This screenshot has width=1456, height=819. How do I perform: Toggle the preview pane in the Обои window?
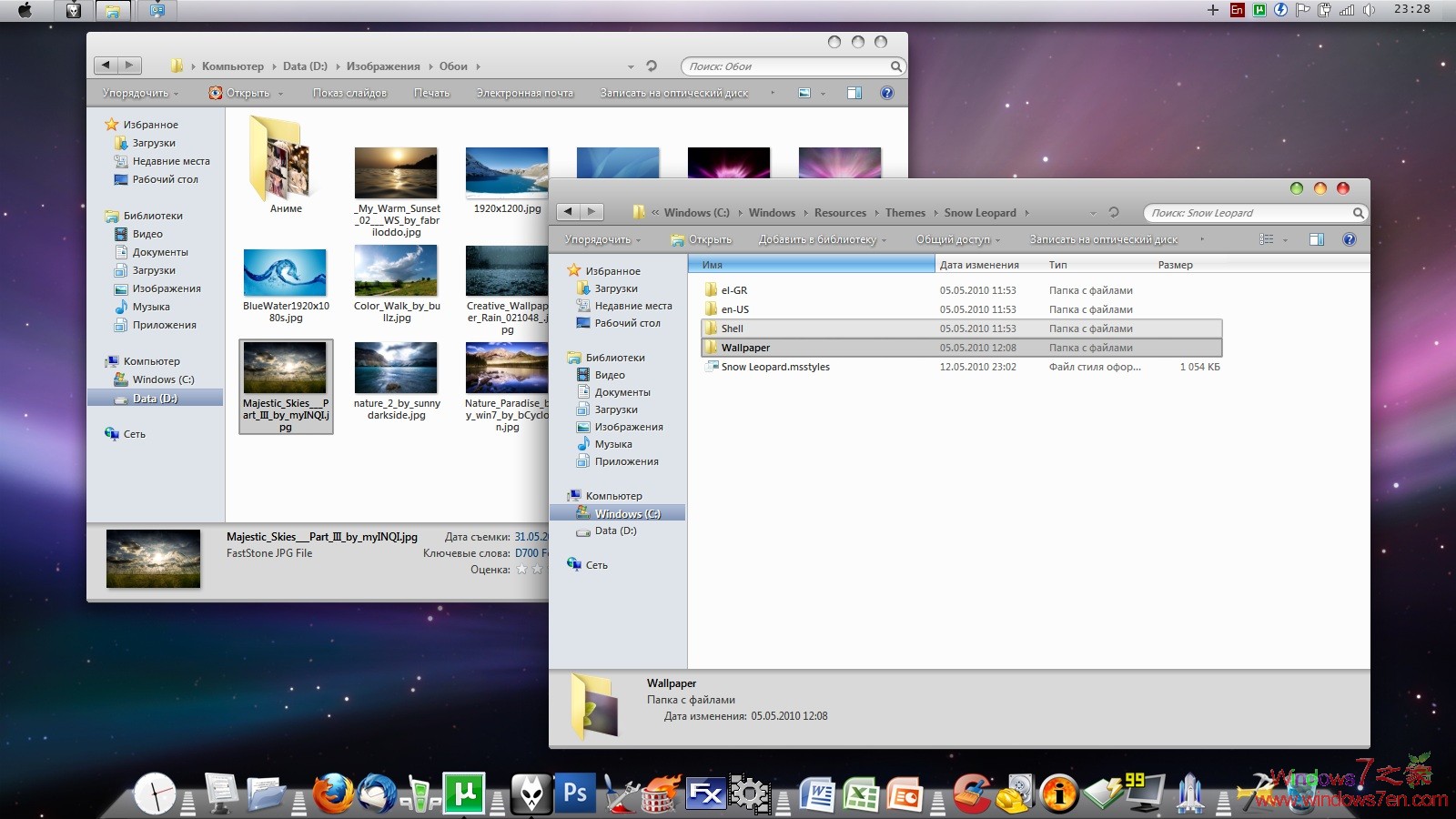point(854,92)
